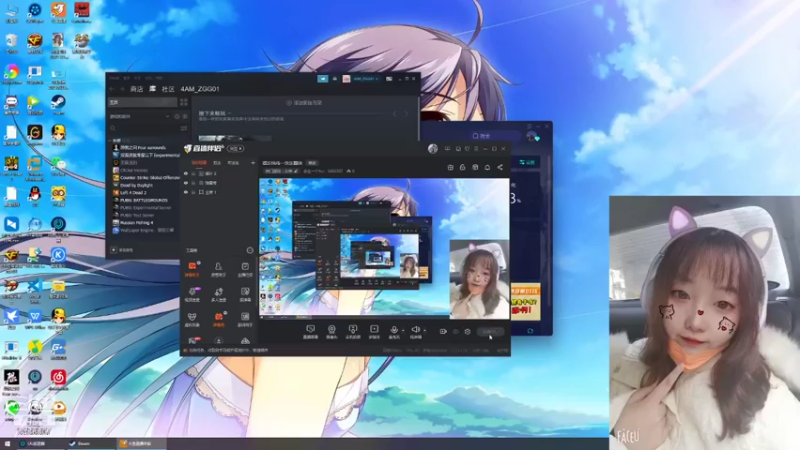Click the first orange tool icon in tools panel
Viewport: 800px width, 450px height.
point(192,266)
